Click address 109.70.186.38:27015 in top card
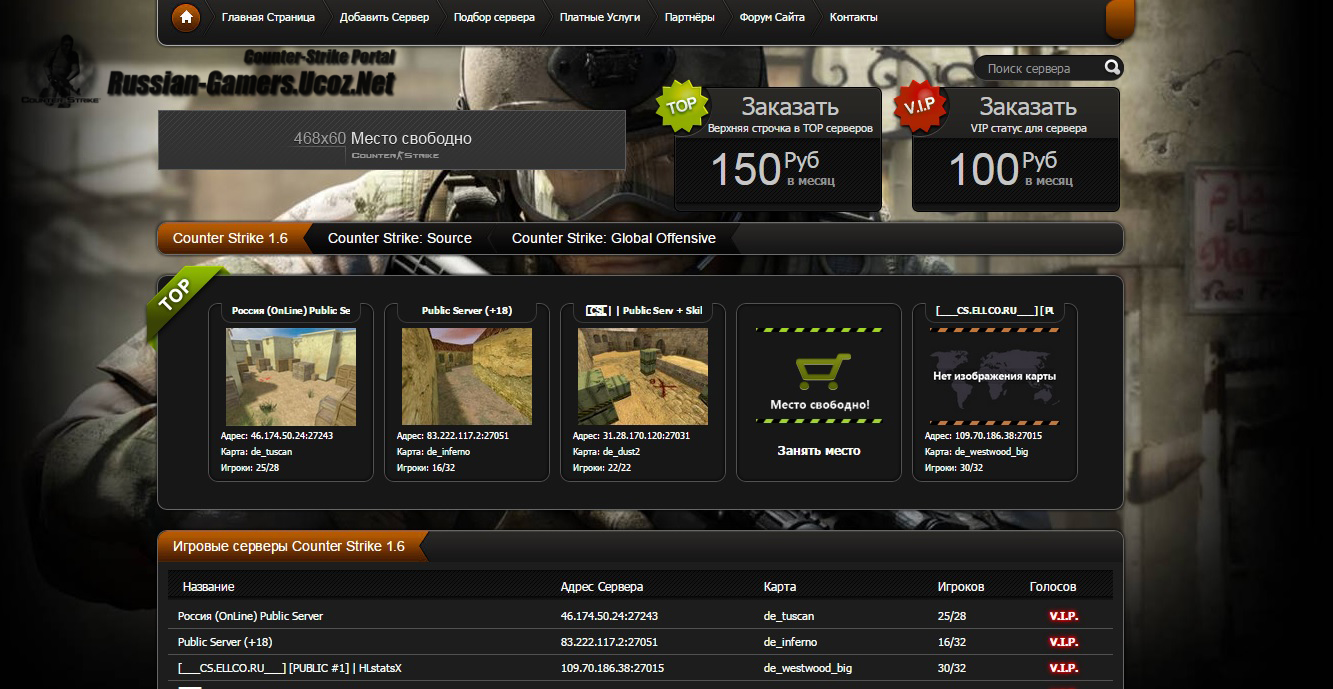 tap(984, 436)
